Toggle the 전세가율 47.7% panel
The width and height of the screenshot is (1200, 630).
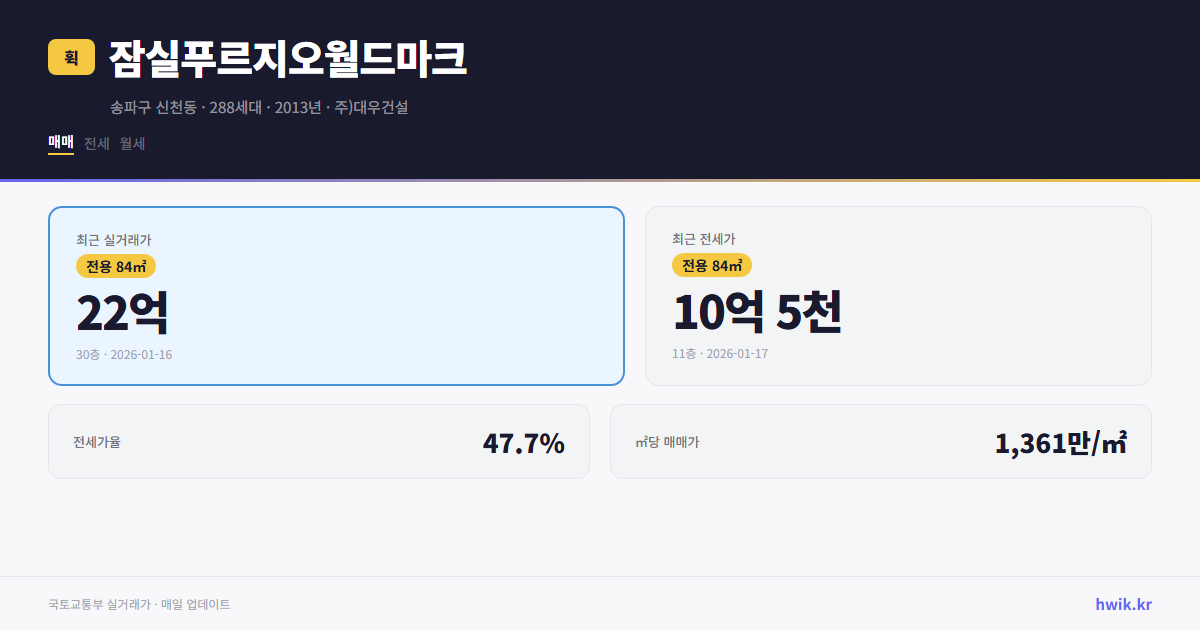[x=318, y=441]
